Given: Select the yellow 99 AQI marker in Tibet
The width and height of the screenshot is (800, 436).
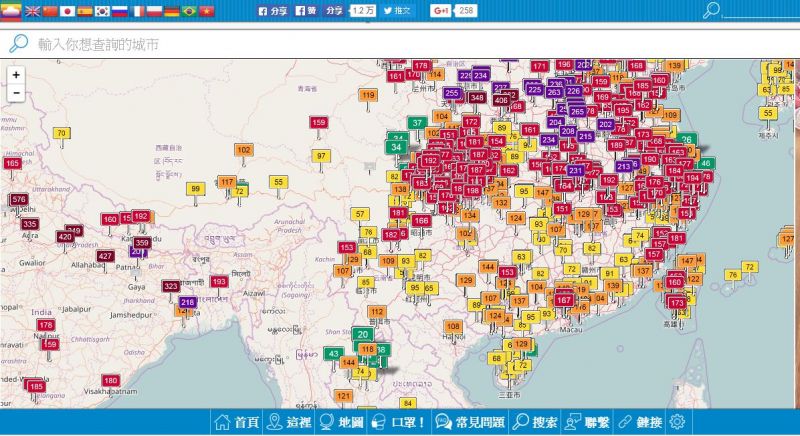Looking at the screenshot, I should 195,189.
